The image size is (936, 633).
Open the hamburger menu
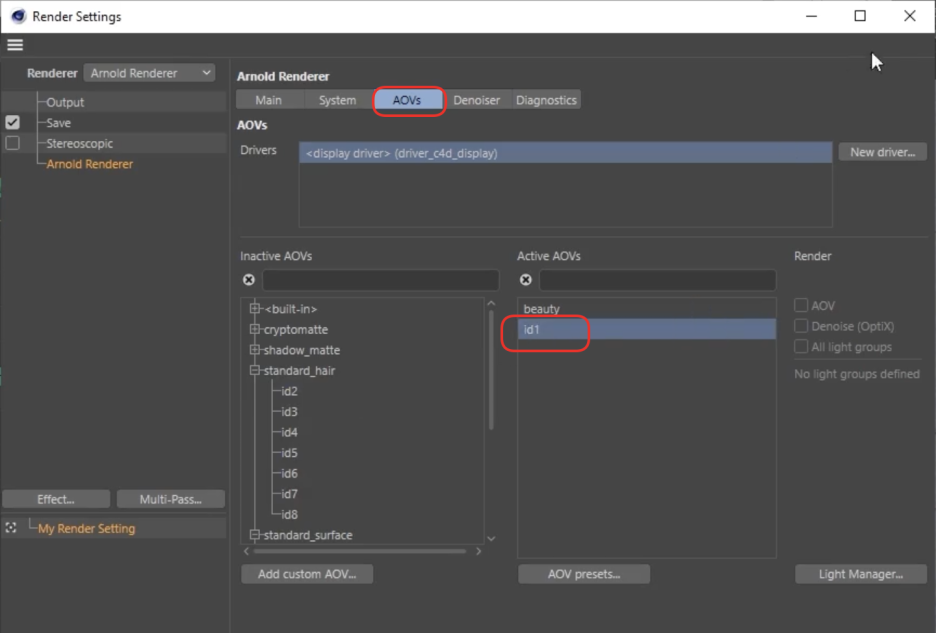(15, 45)
